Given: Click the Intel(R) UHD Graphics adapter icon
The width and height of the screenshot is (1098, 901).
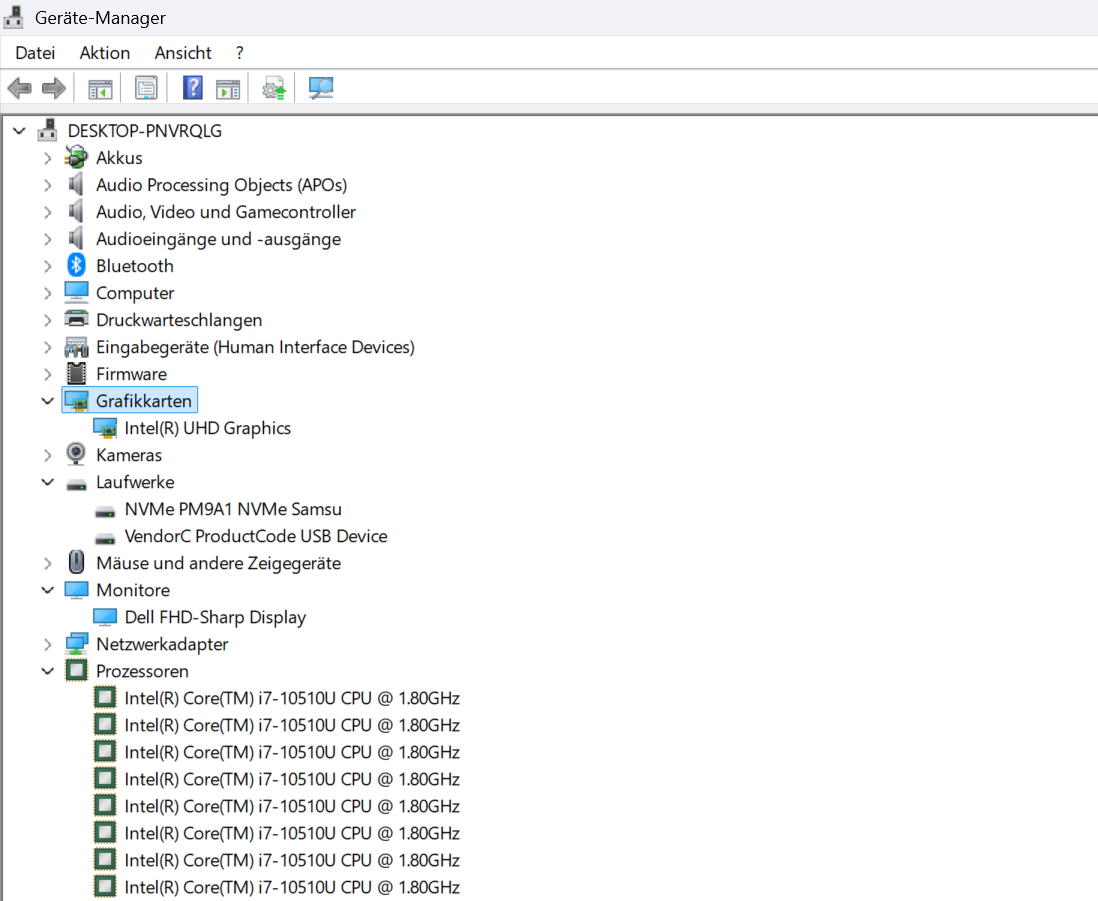Looking at the screenshot, I should click(x=105, y=428).
